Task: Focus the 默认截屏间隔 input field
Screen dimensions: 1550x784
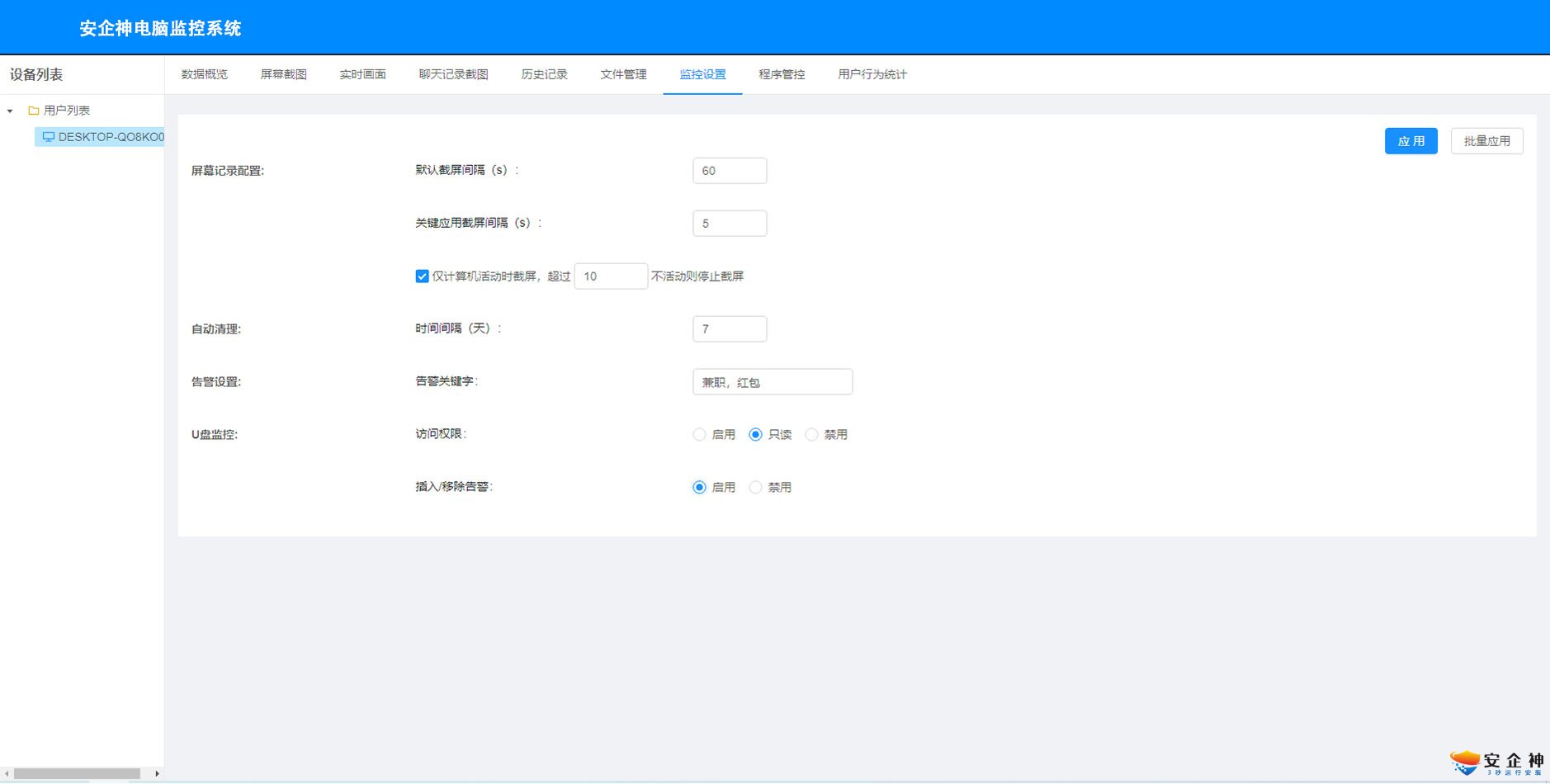Action: 730,171
